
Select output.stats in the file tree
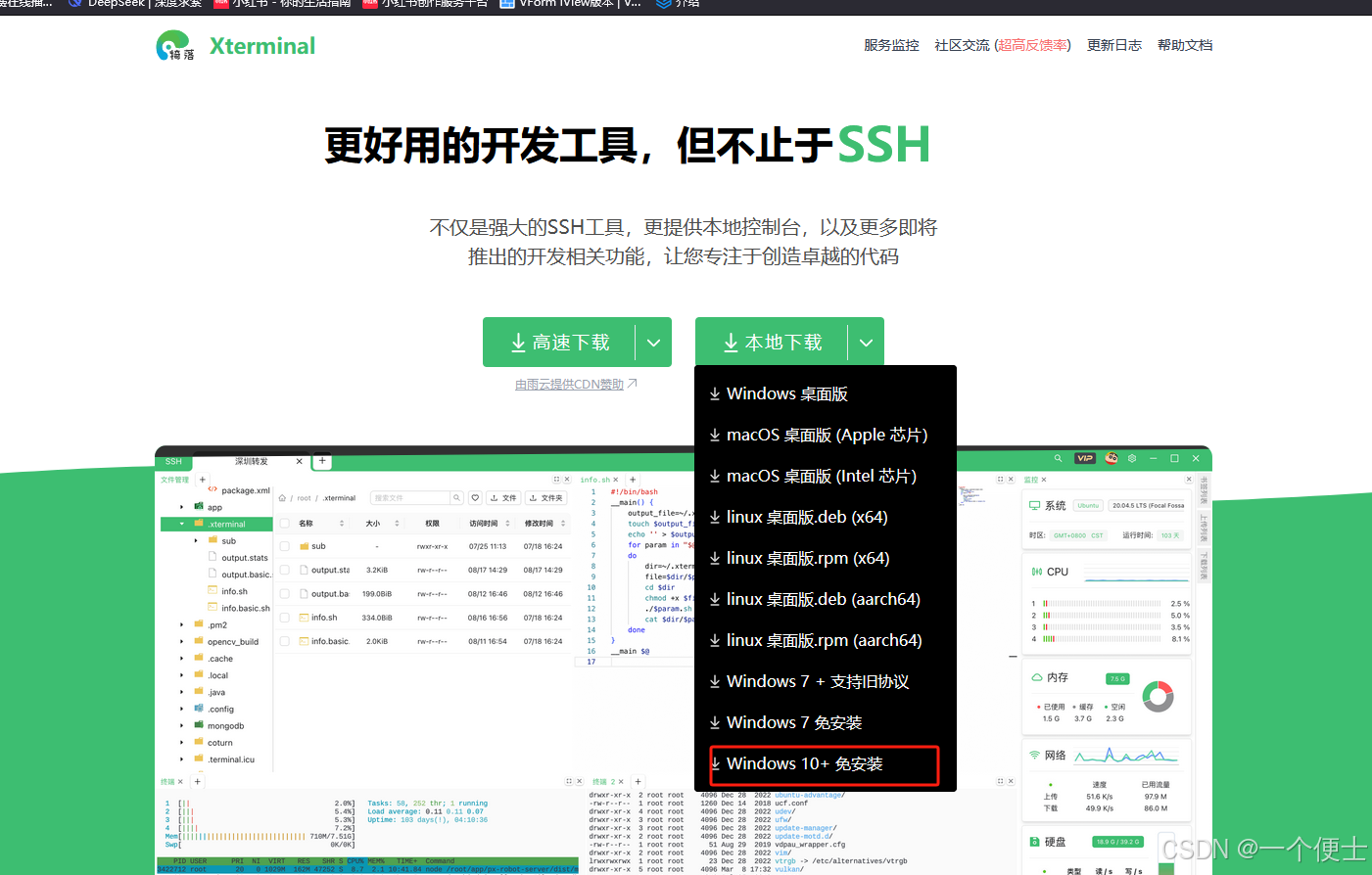pyautogui.click(x=244, y=558)
